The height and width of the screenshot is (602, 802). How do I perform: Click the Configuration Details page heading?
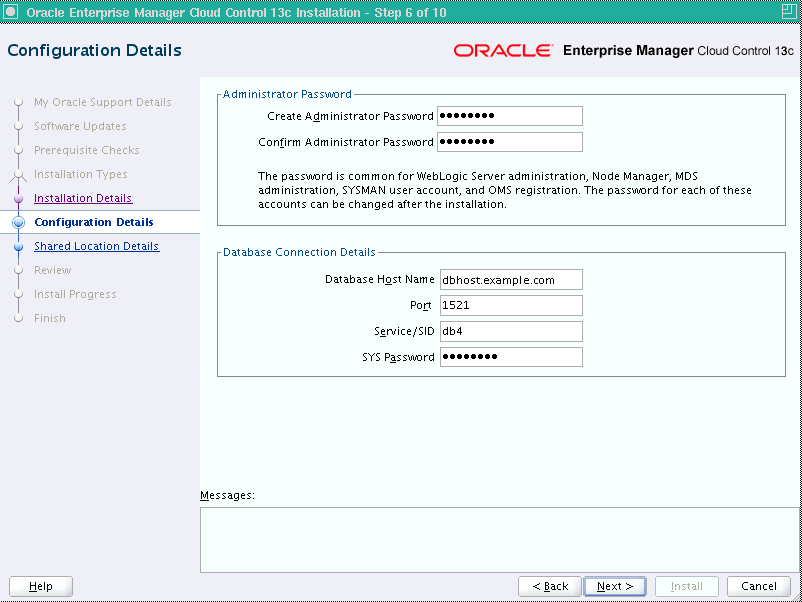click(95, 50)
